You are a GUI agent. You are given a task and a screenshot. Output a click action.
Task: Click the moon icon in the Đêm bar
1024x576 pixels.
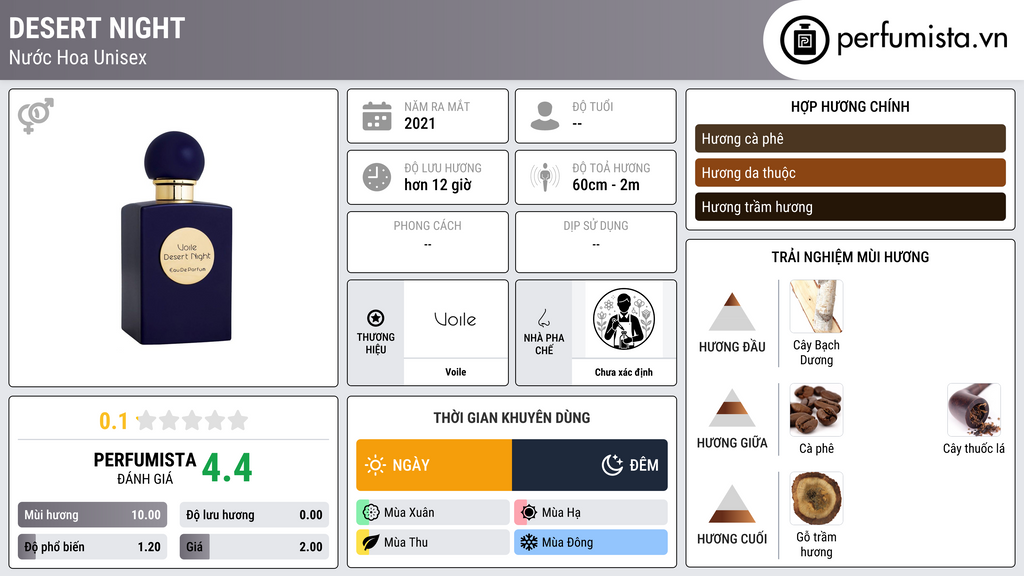click(612, 465)
